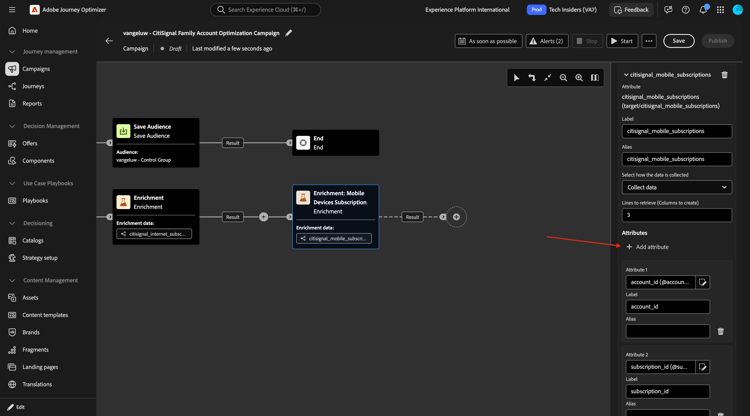
Task: Open Components in sidebar
Action: click(38, 161)
